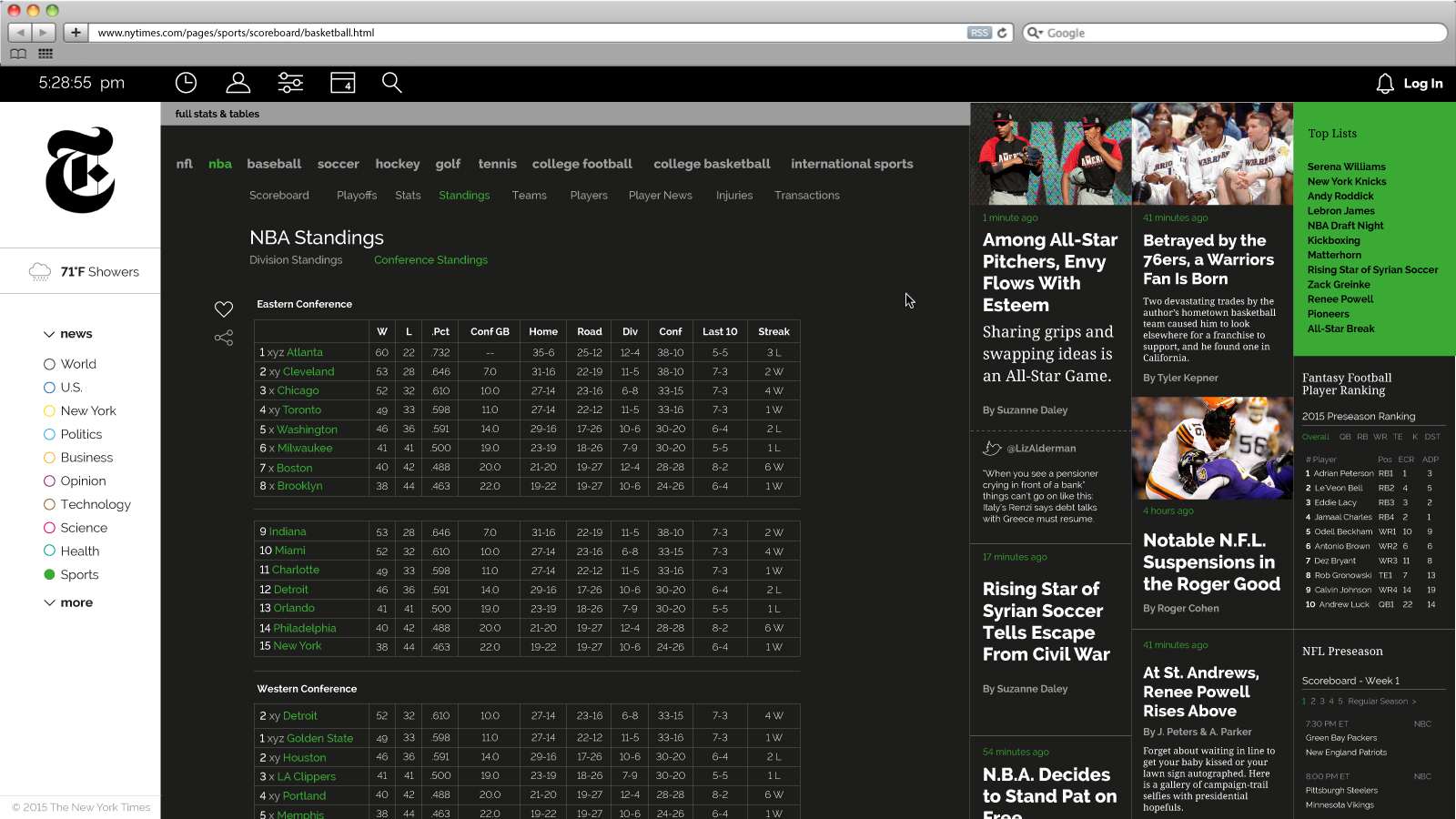Open the Playoffs submenu item
The height and width of the screenshot is (819, 1456).
(357, 196)
